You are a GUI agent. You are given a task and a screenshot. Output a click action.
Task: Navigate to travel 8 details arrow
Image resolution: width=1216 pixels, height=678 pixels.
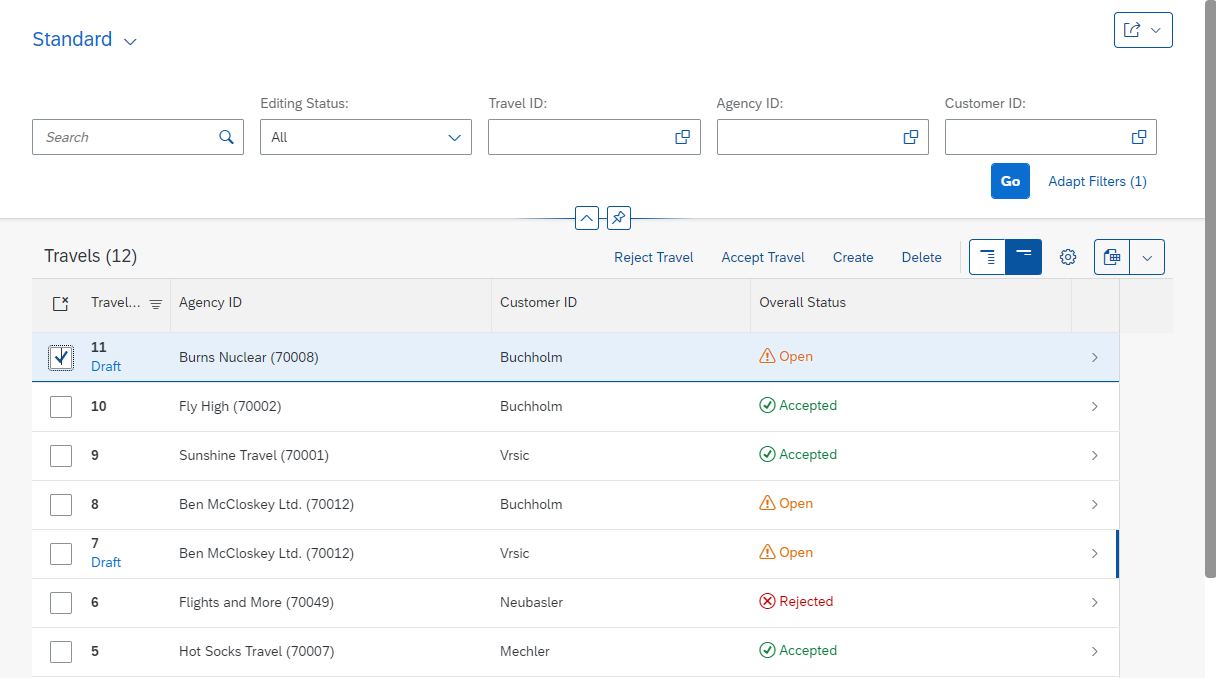1095,504
